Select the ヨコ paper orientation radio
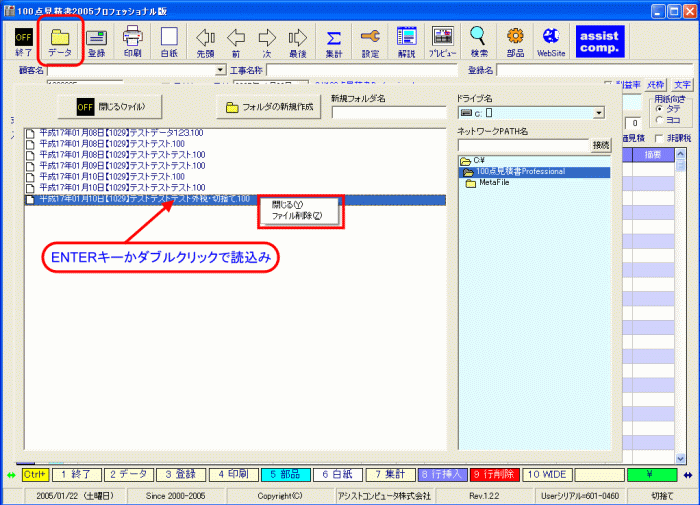 [x=659, y=120]
